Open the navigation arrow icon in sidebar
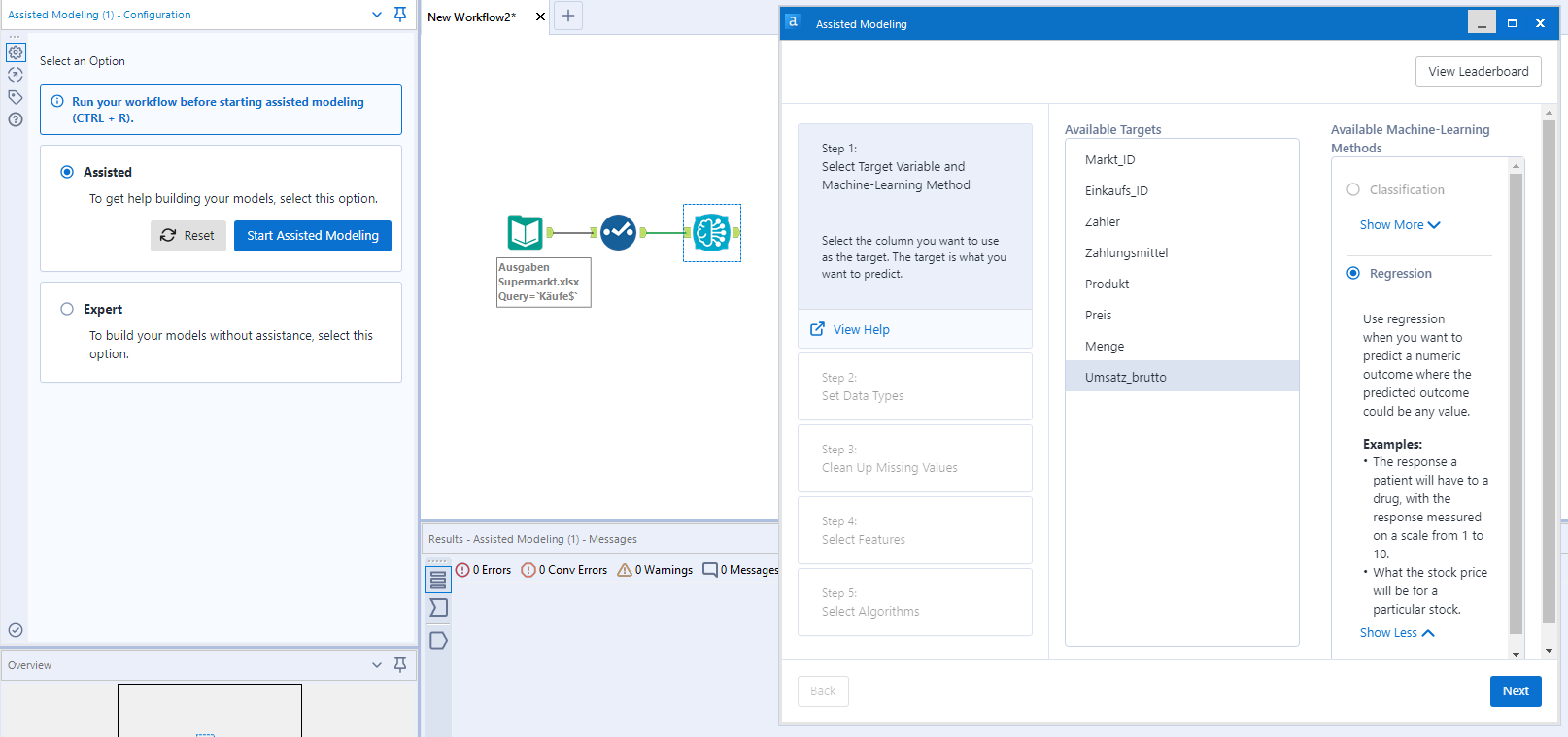Image resolution: width=1568 pixels, height=737 pixels. 16,75
